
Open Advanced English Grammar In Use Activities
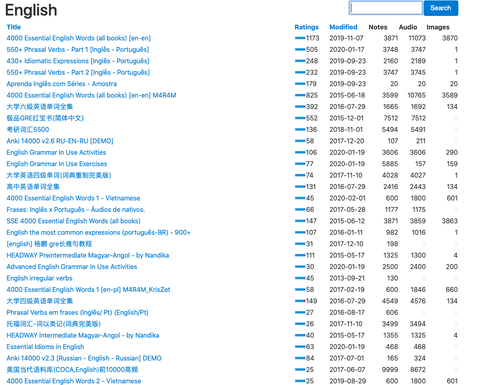(x=72, y=267)
